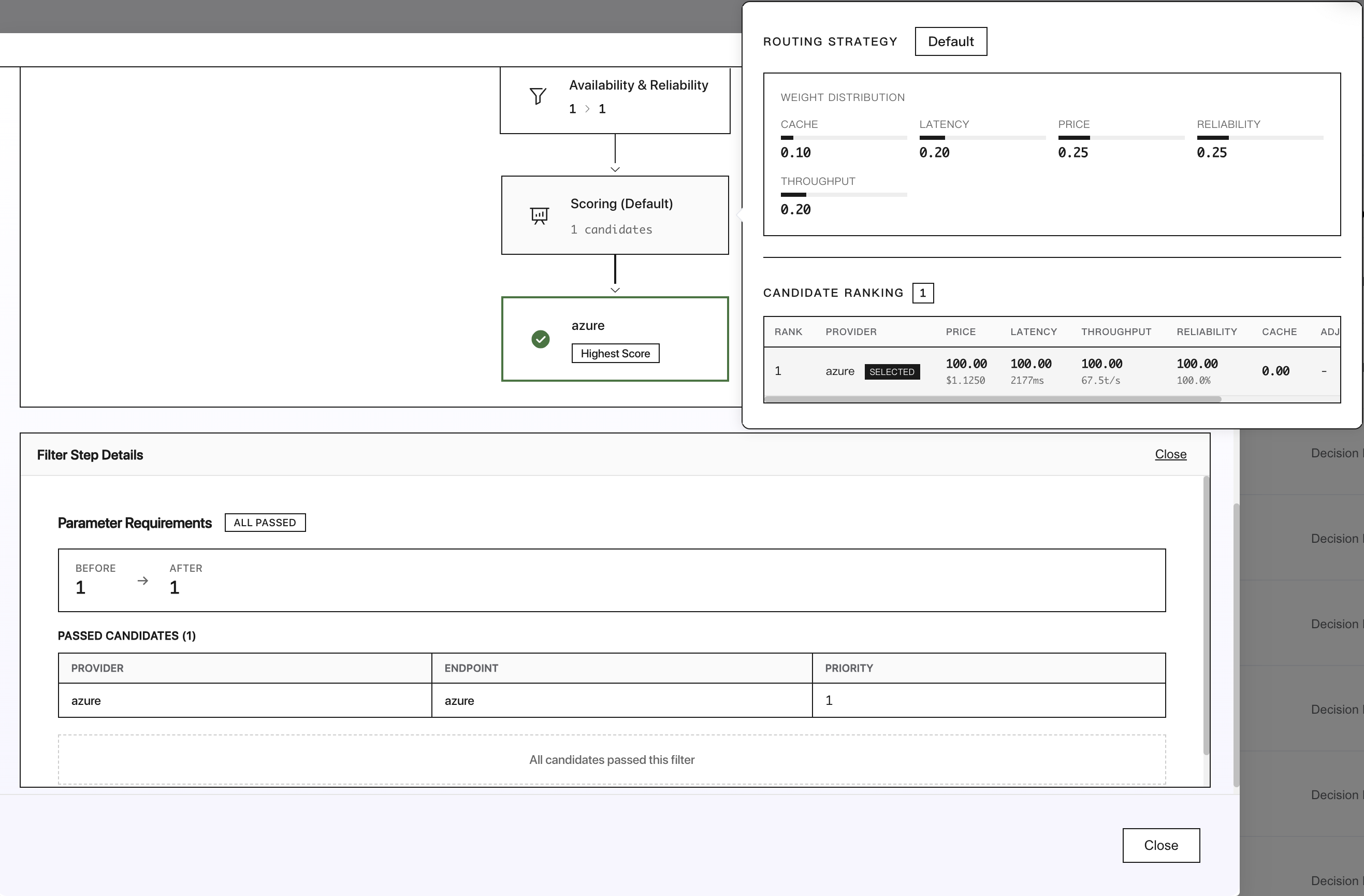Click chevron between 1 and 1 counts

[x=587, y=109]
